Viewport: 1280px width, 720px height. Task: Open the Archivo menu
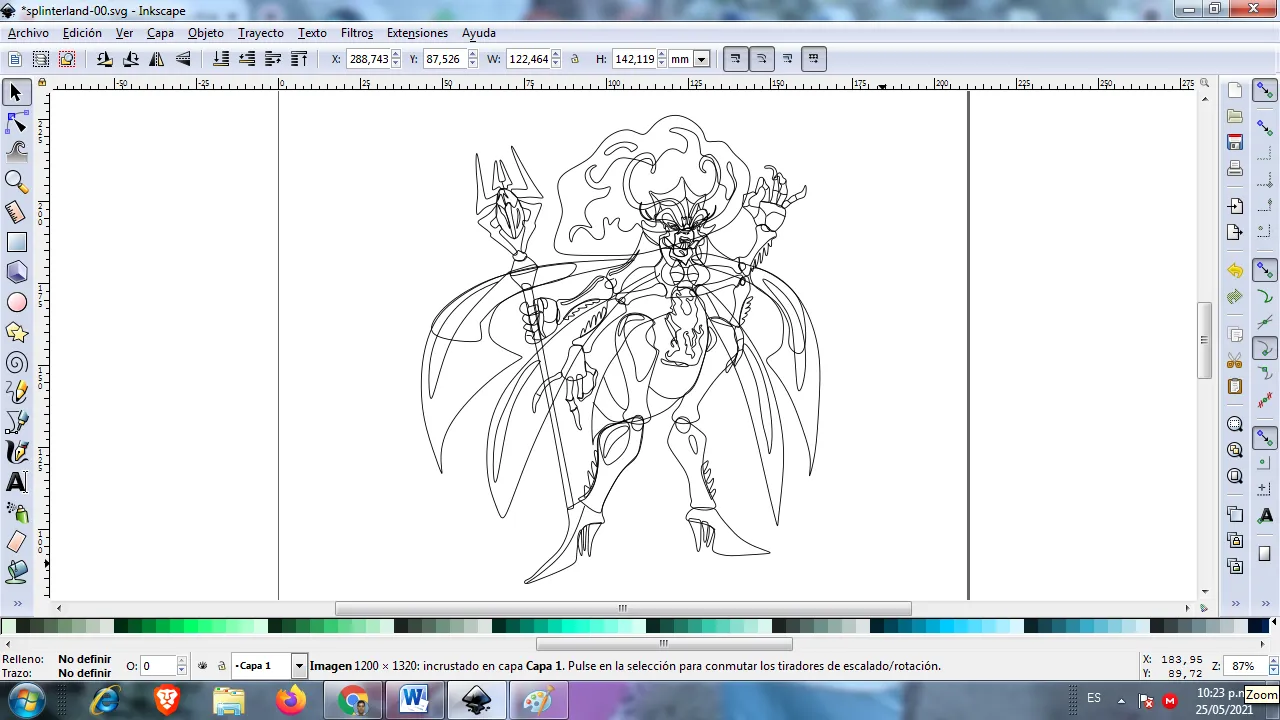click(28, 33)
